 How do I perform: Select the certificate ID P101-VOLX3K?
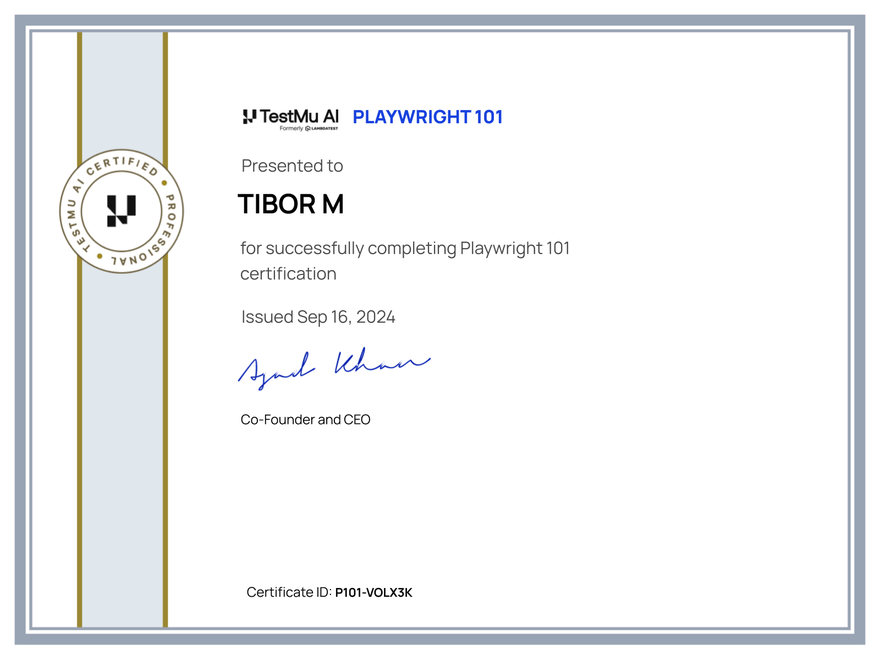coord(374,593)
